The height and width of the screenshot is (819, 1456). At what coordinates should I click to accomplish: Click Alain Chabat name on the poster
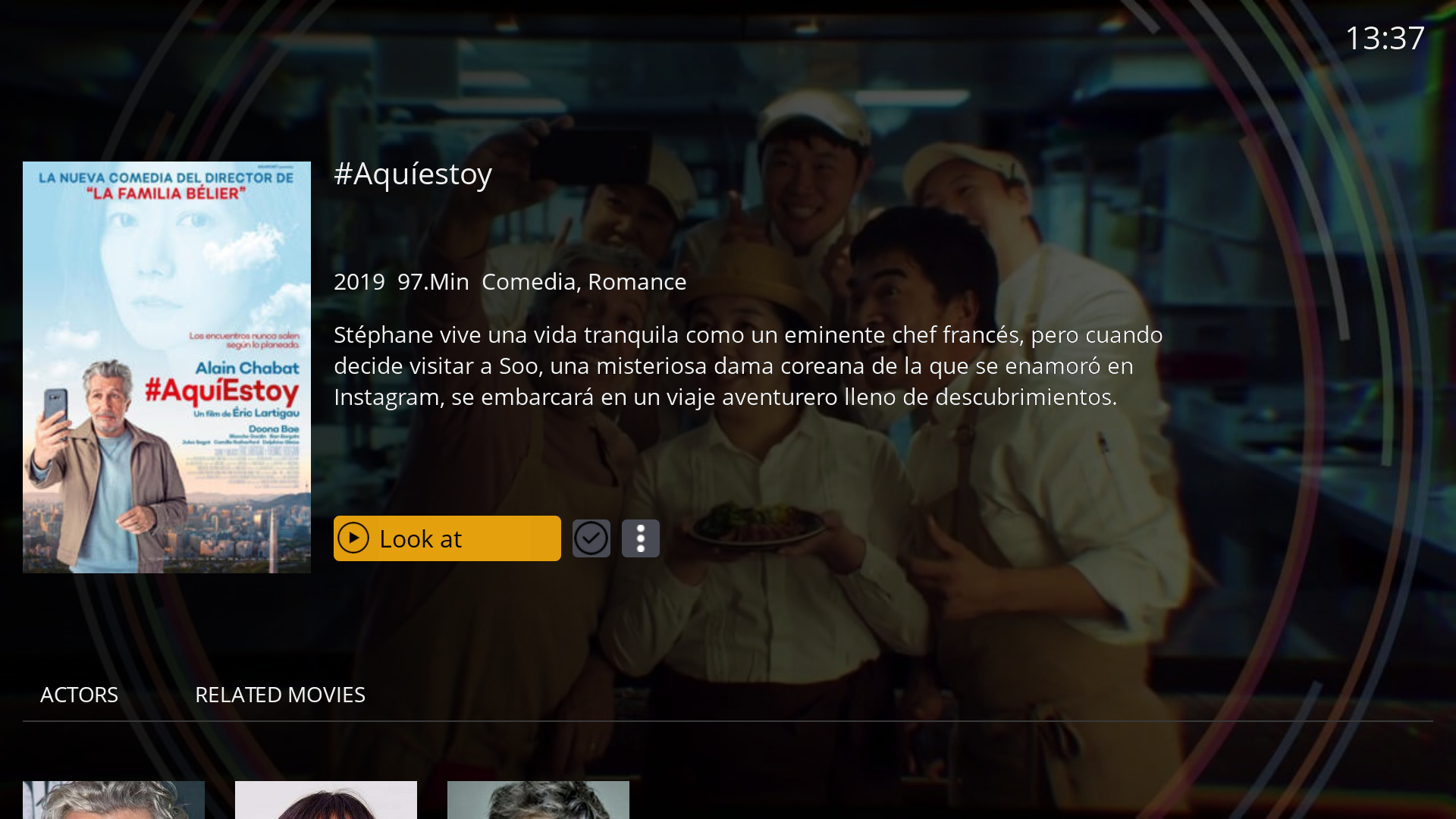[247, 368]
